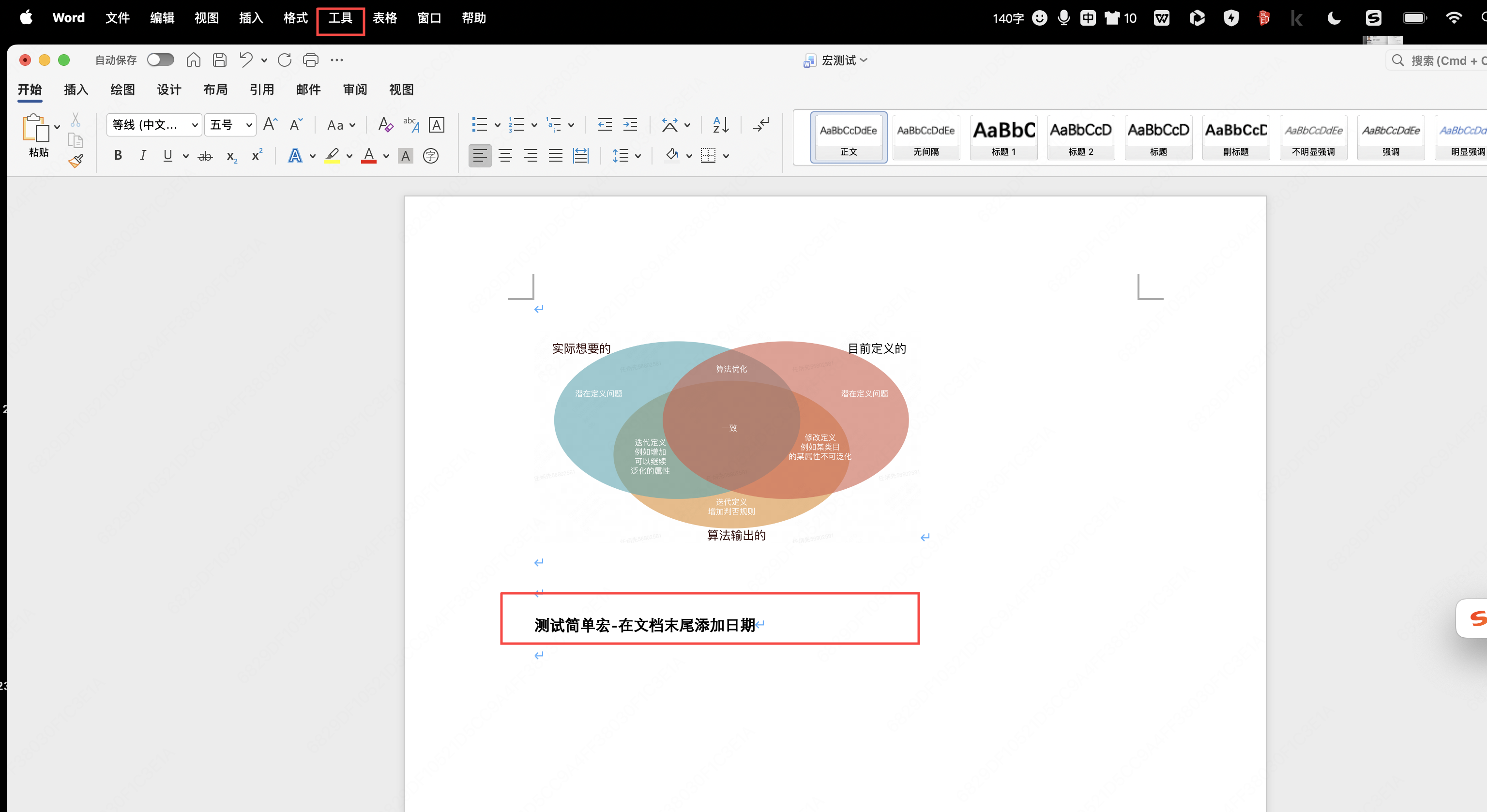Open the font size dropdown 五号
Screen dimensions: 1487x812
(x=230, y=125)
